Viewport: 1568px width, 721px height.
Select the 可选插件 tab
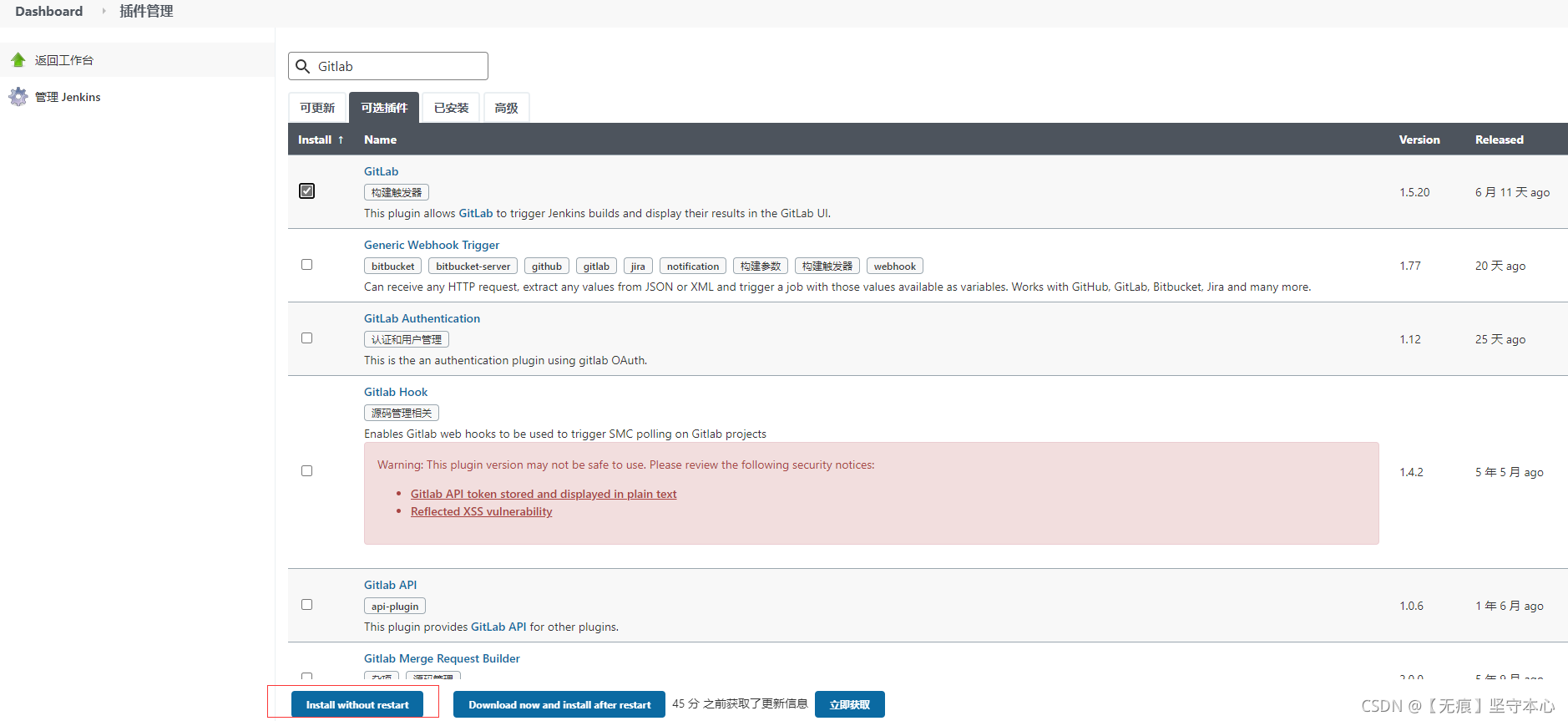384,108
